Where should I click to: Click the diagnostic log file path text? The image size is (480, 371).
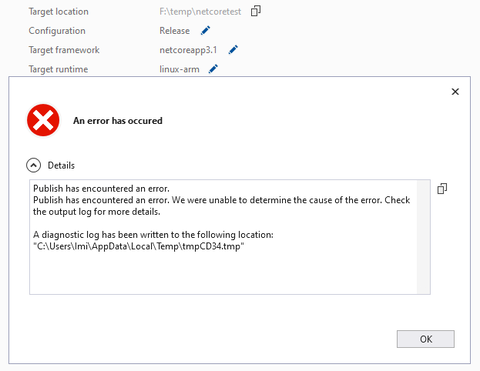point(139,246)
